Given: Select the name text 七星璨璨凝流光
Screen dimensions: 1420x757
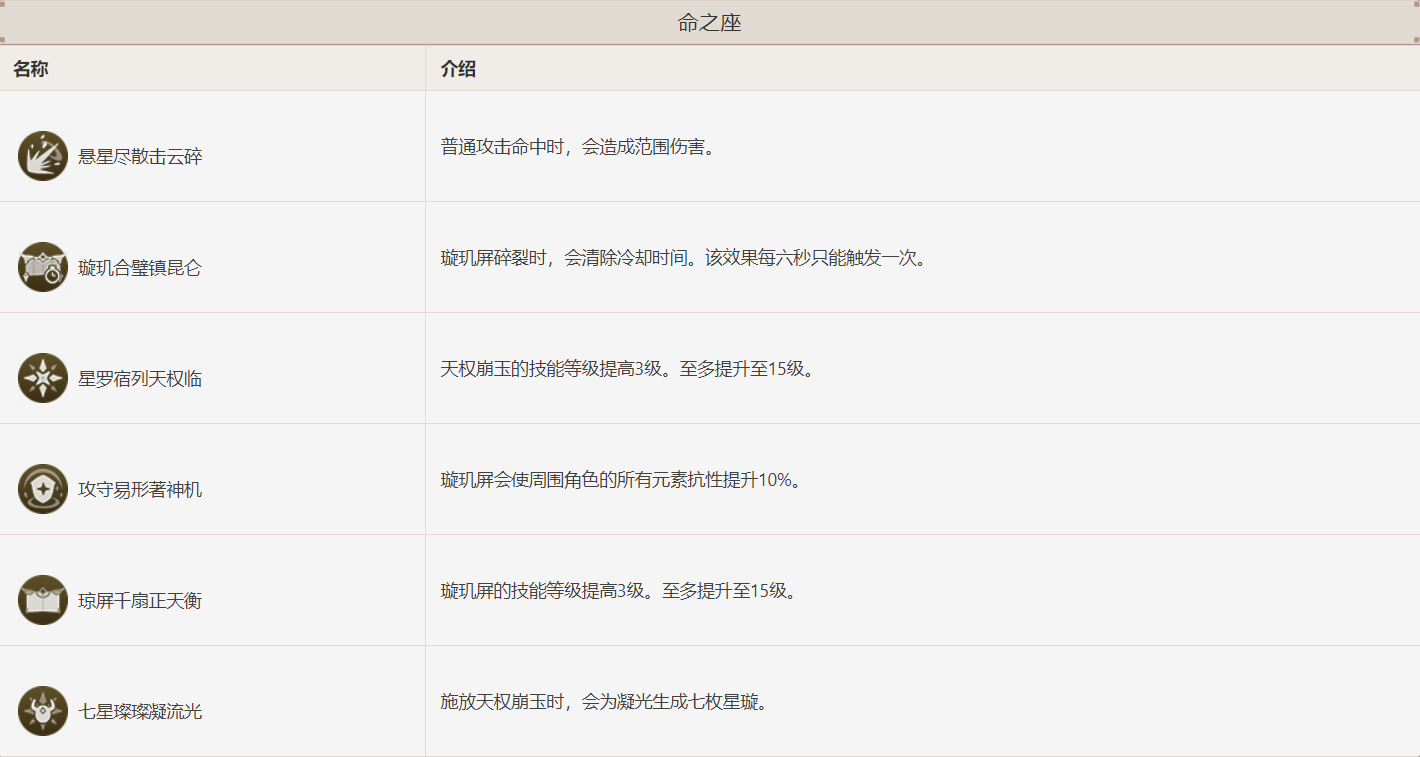Looking at the screenshot, I should [140, 712].
